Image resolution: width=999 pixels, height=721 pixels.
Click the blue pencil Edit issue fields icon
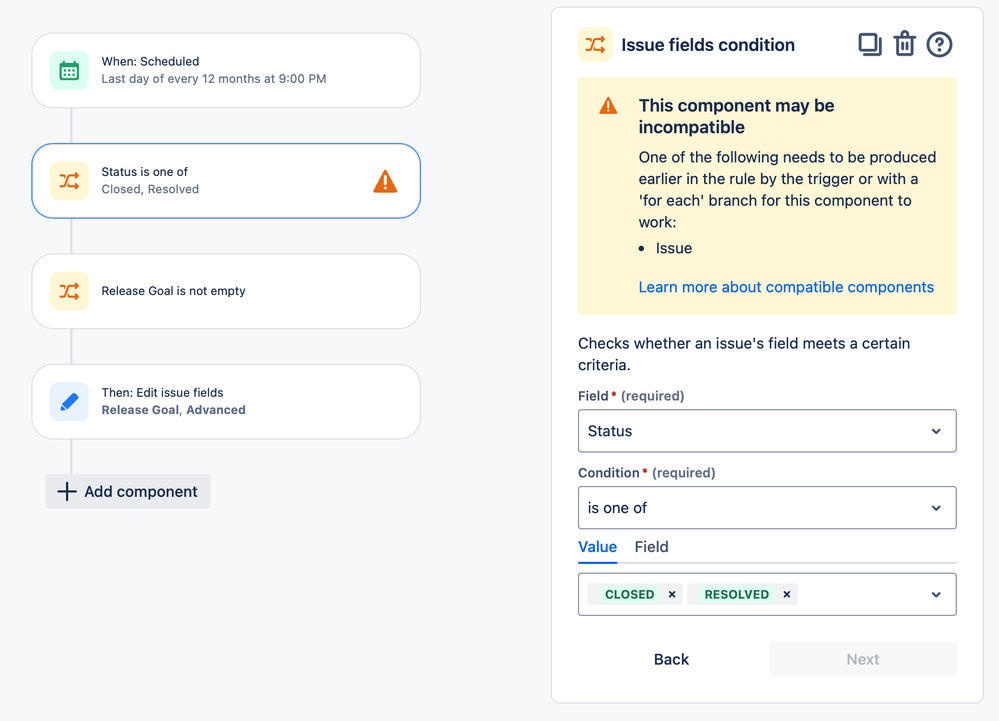point(69,401)
